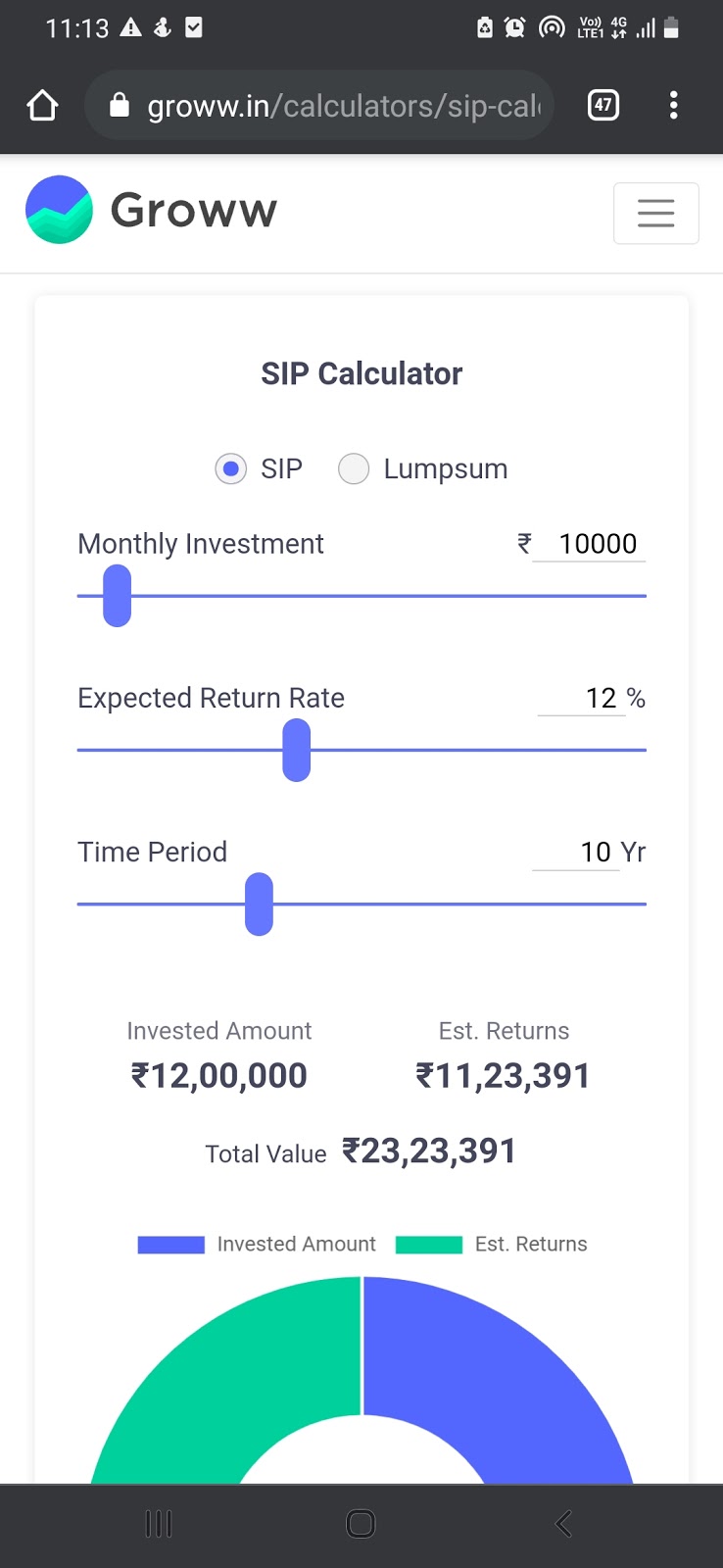
Task: Click the Time Period slider handle
Action: [259, 904]
